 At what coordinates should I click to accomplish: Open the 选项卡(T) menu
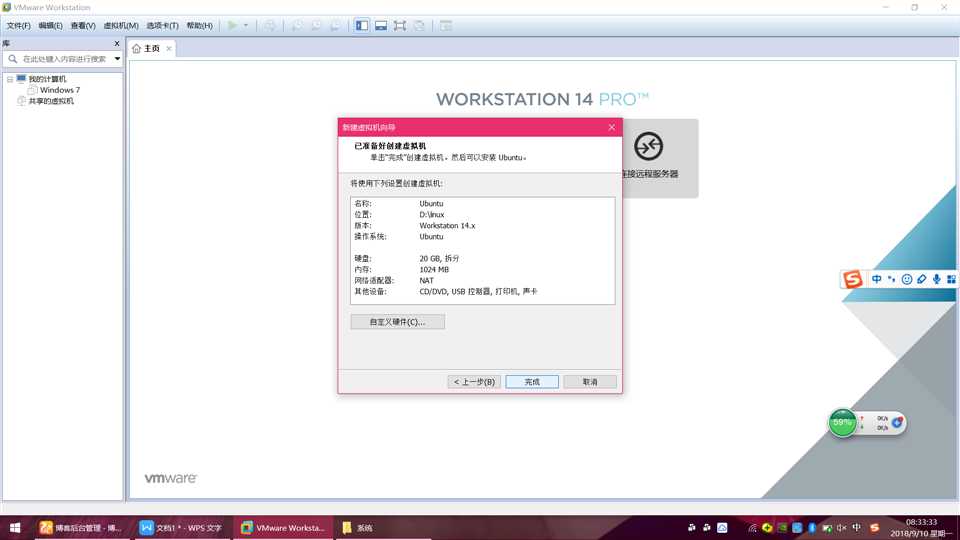[162, 26]
